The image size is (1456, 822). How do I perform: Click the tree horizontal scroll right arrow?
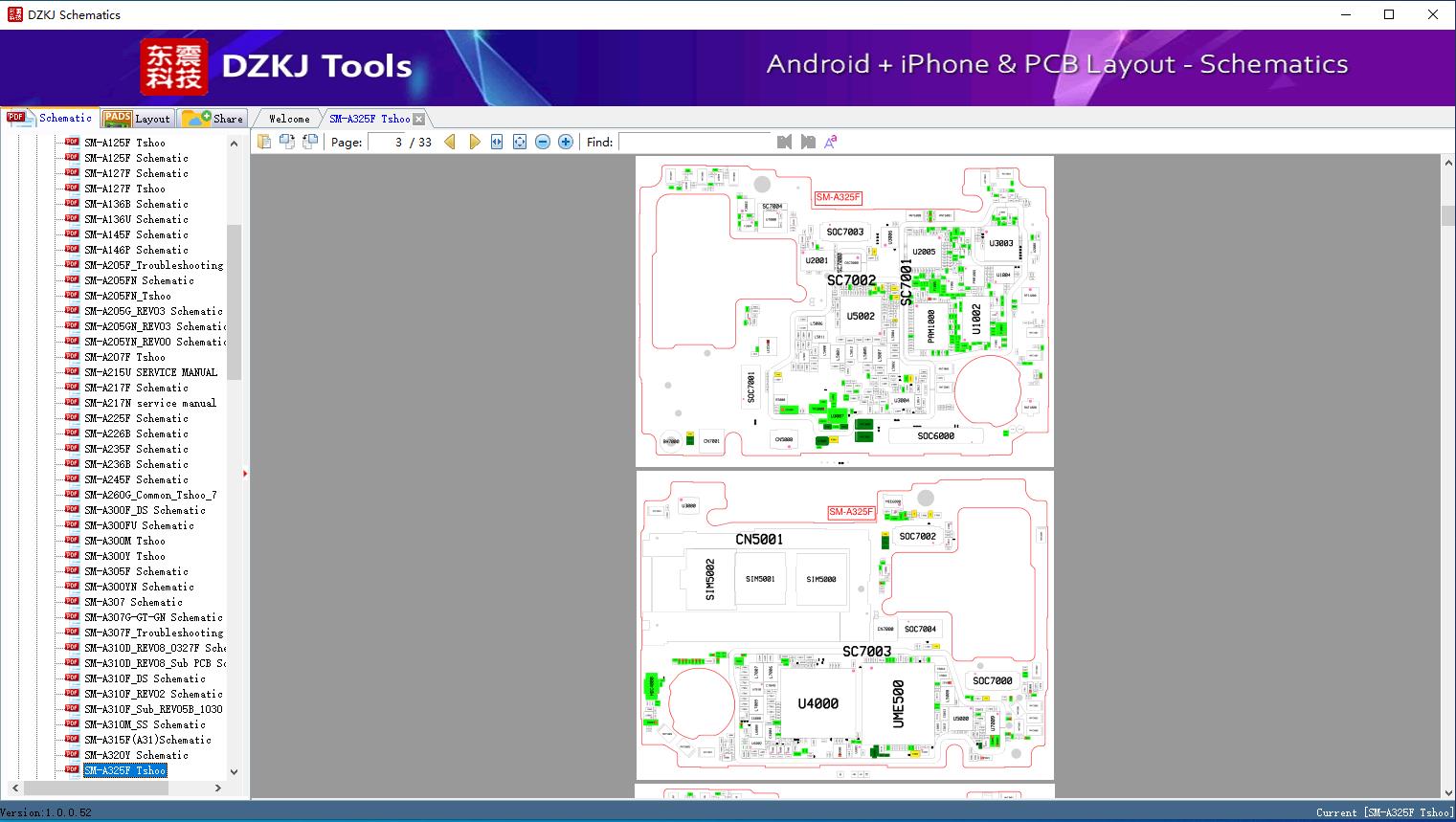tap(218, 788)
